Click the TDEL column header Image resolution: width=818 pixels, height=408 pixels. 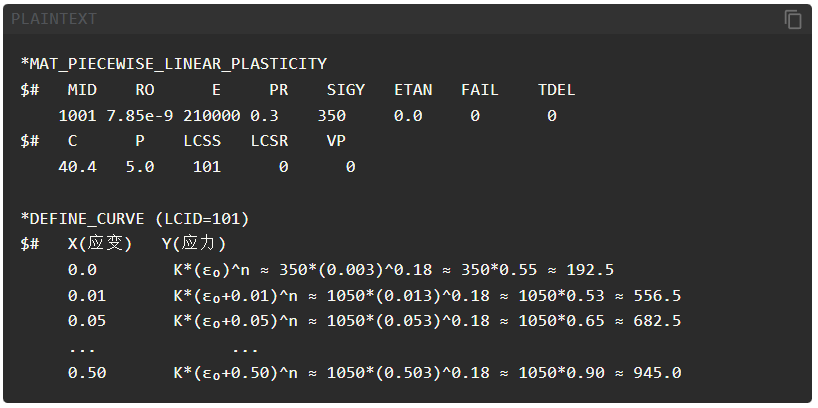[x=557, y=90]
